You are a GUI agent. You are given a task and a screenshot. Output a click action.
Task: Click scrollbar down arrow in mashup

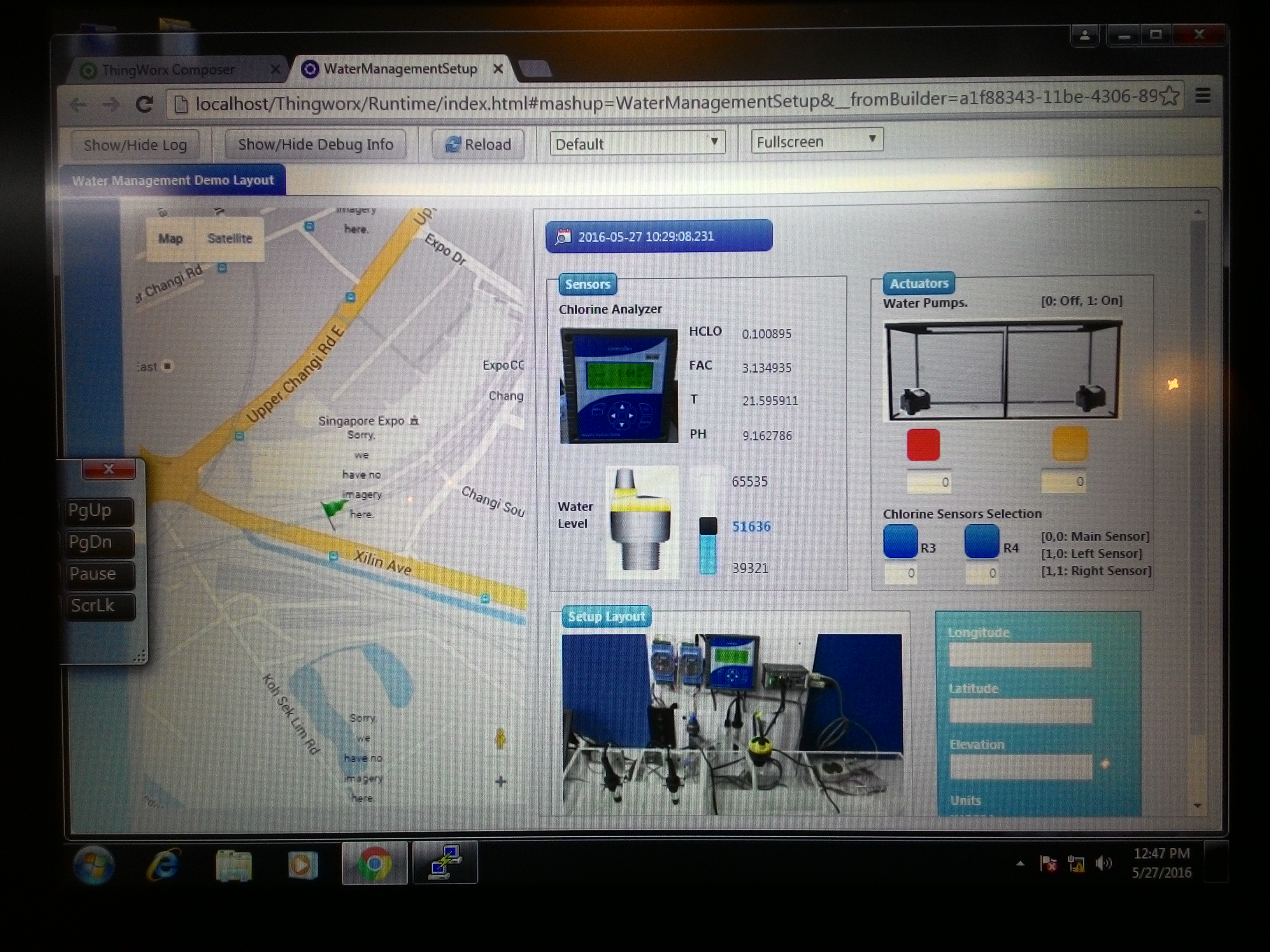click(1198, 806)
